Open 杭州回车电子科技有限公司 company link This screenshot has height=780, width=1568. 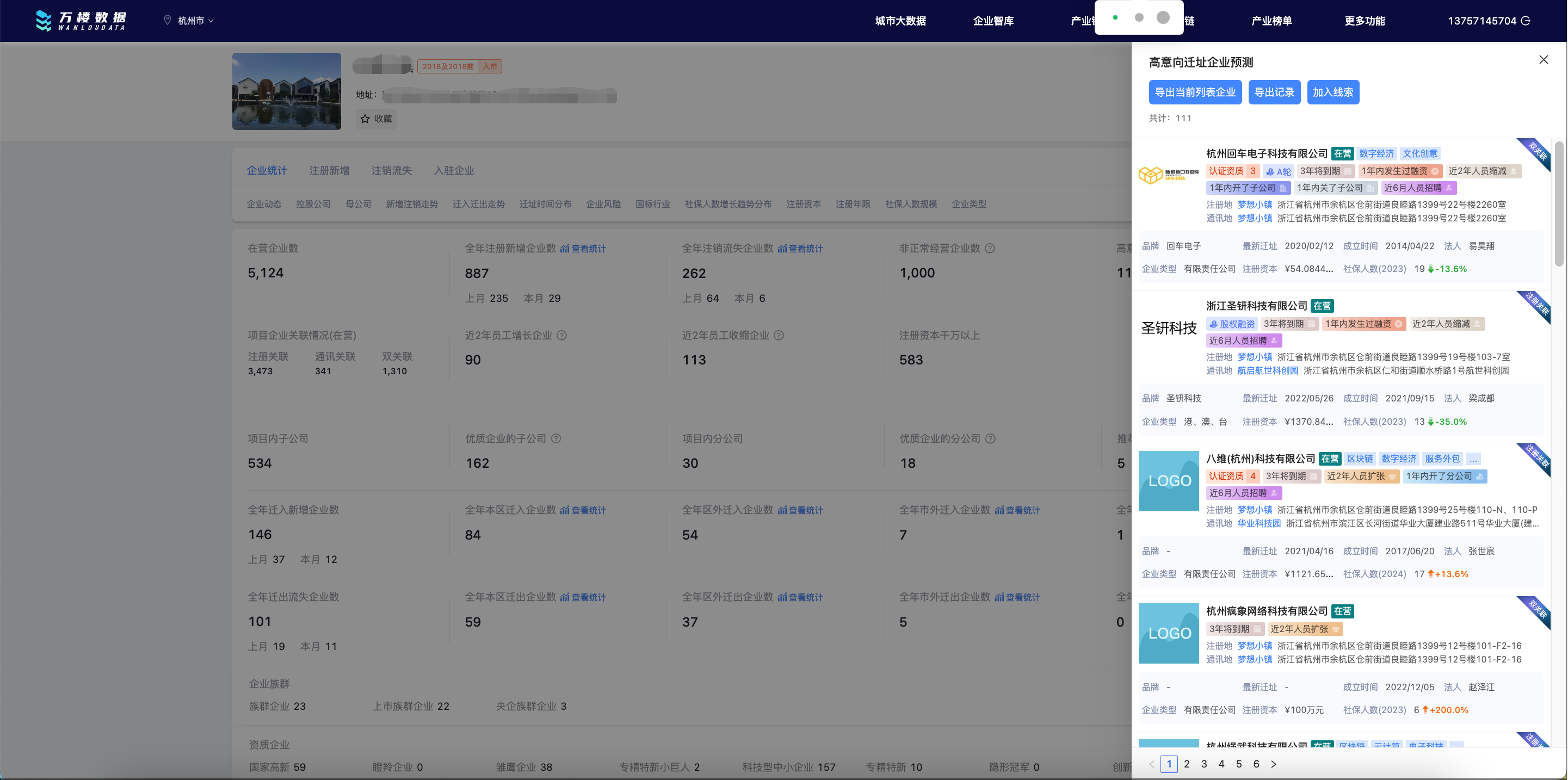coord(1266,153)
